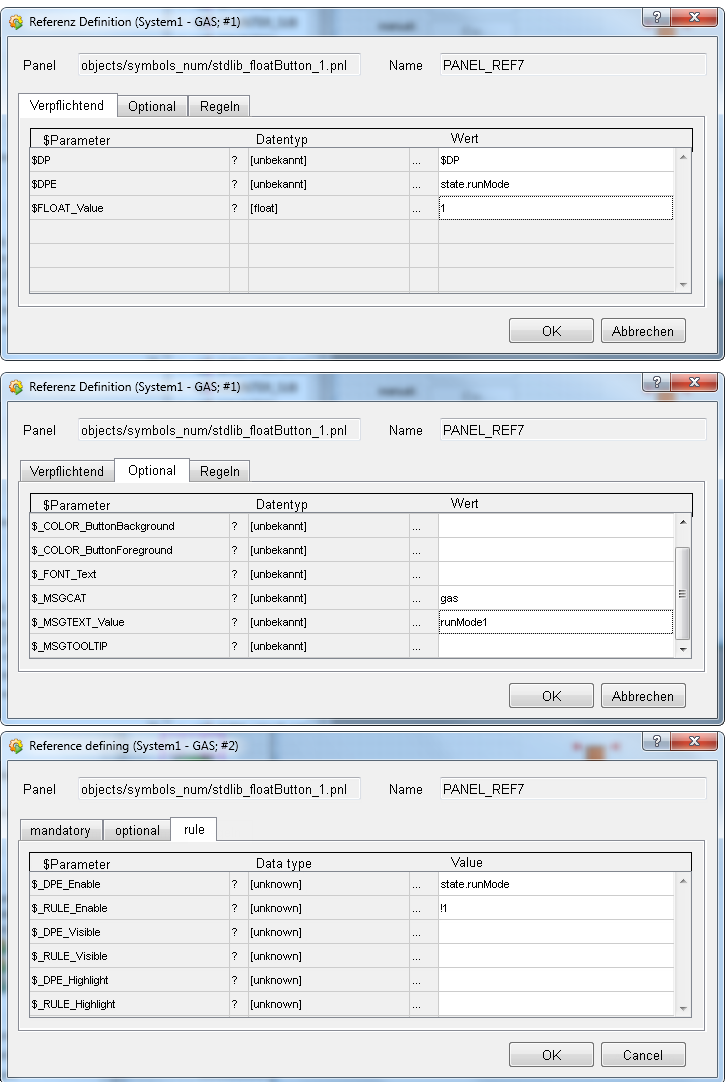
Task: Click the scroll-up arrow of the top dialog table
Action: 683,157
